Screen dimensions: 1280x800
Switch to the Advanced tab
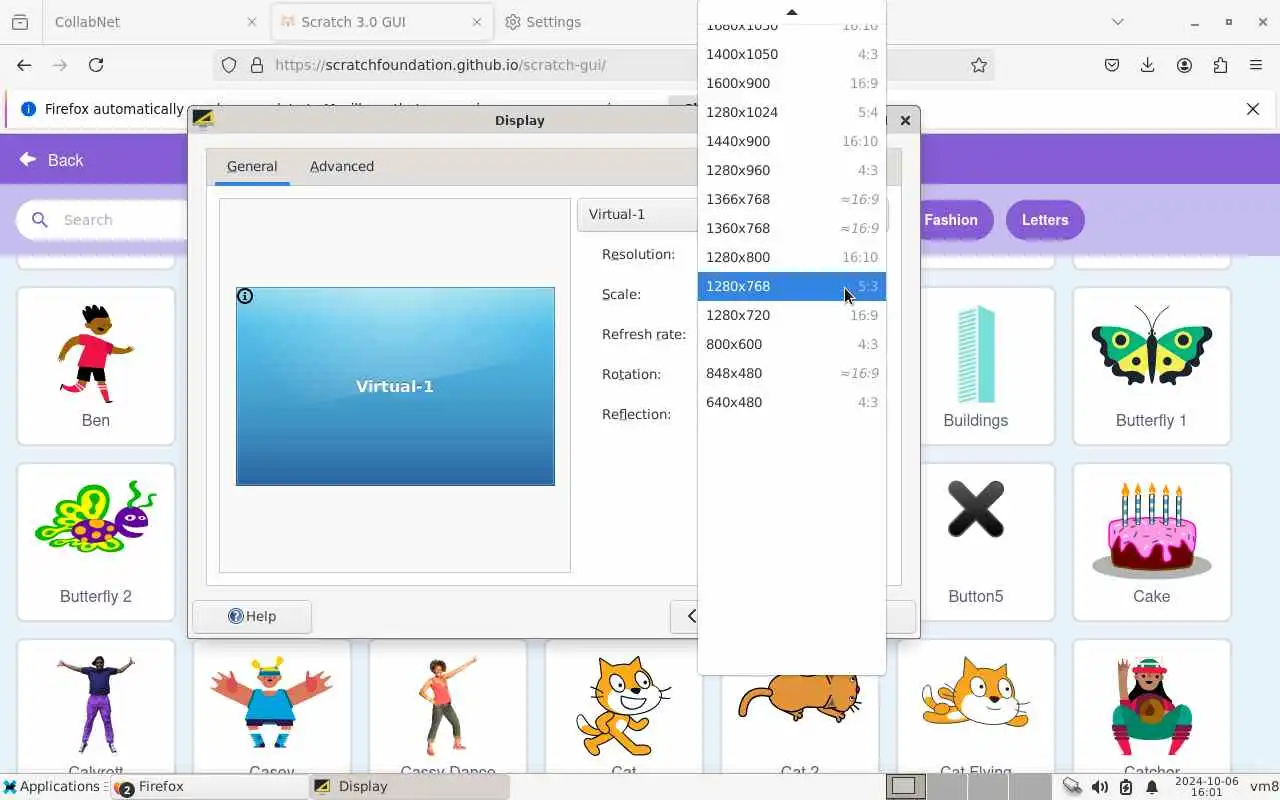point(342,167)
